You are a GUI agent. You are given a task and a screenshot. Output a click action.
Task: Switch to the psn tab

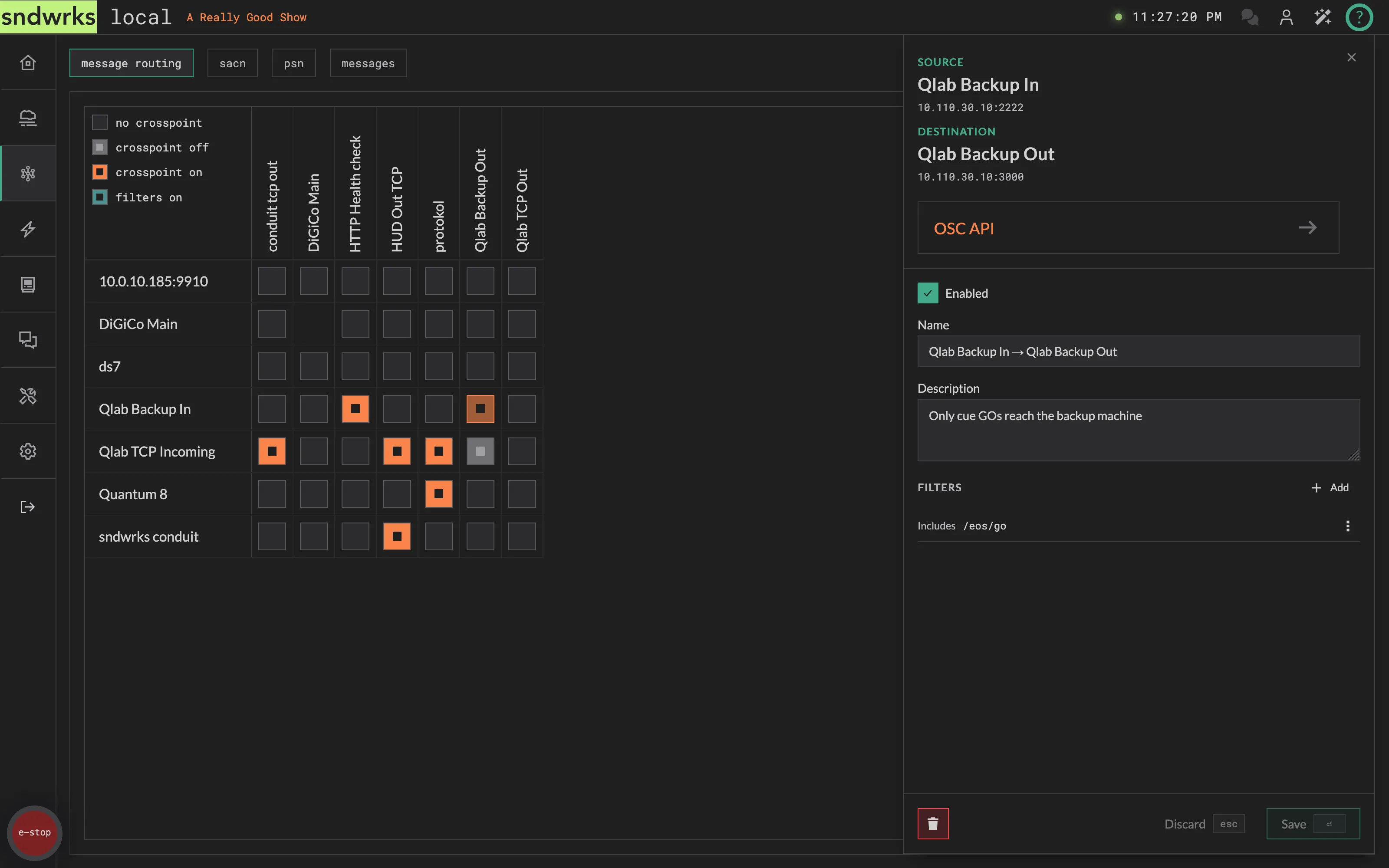pyautogui.click(x=294, y=63)
